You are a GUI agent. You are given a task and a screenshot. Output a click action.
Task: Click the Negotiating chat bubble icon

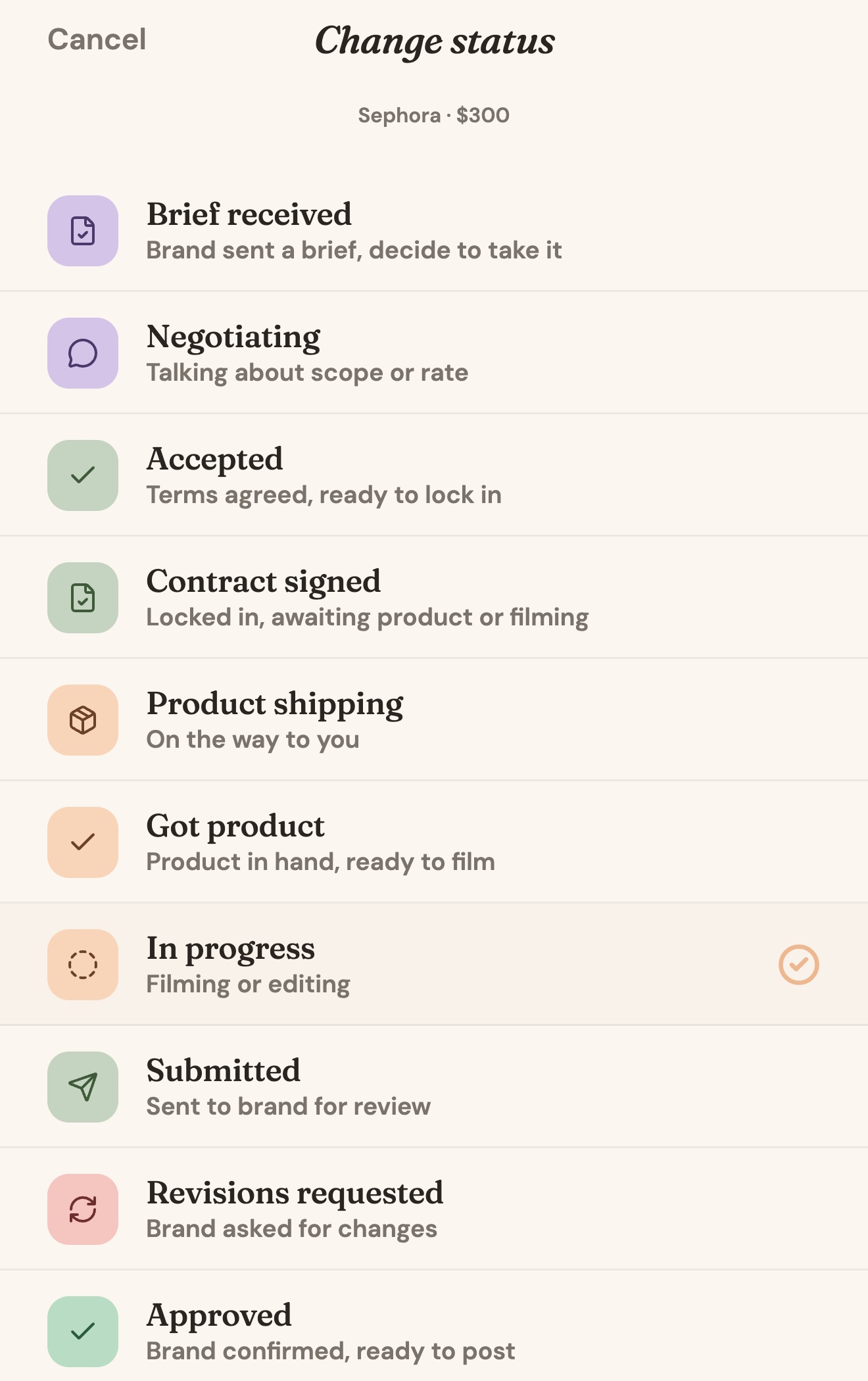pos(83,353)
